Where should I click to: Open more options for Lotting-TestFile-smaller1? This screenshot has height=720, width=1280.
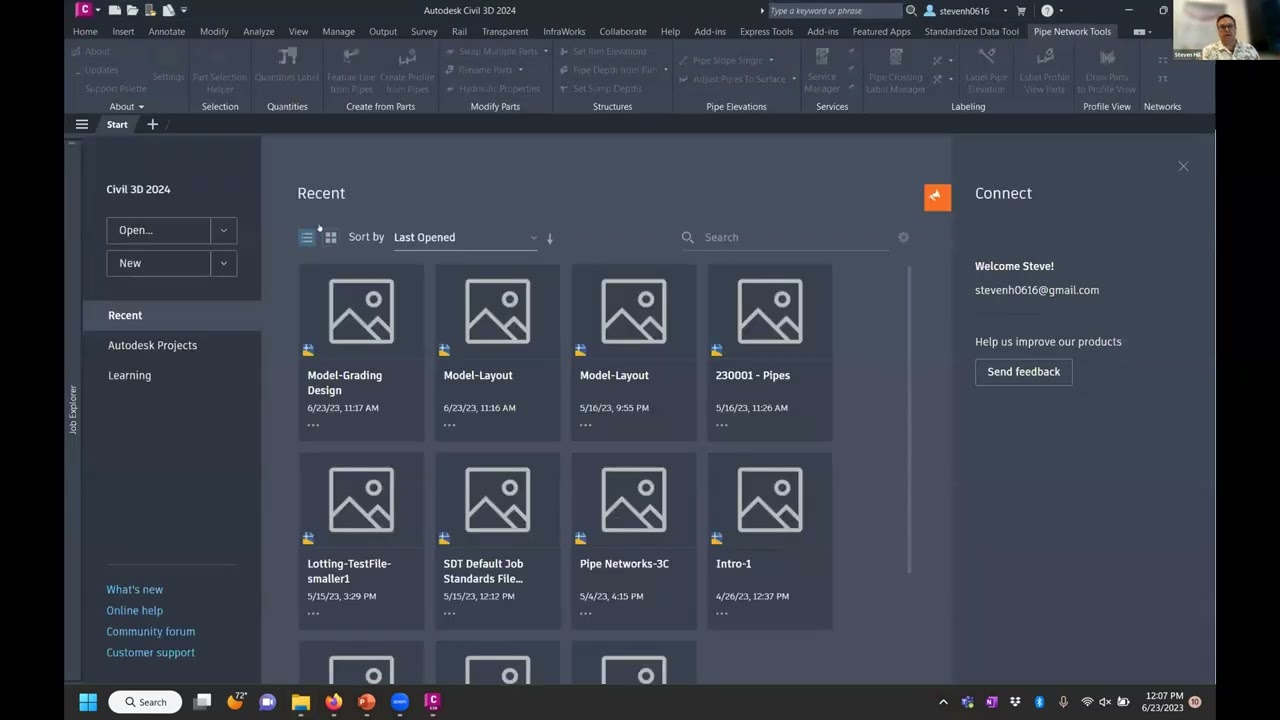313,613
